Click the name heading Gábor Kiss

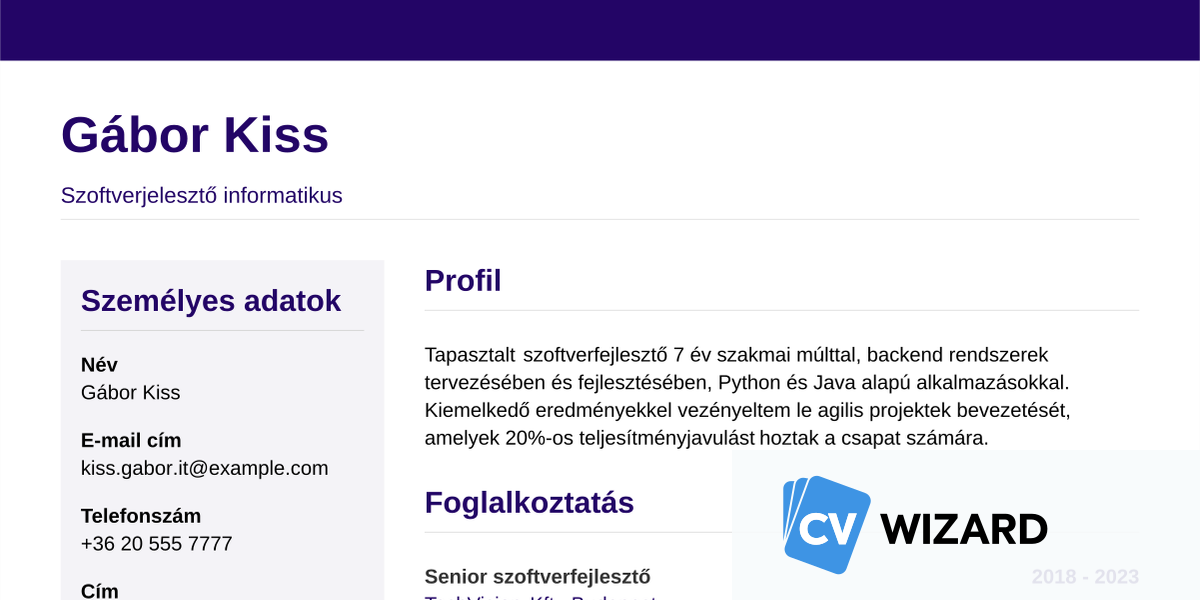195,135
